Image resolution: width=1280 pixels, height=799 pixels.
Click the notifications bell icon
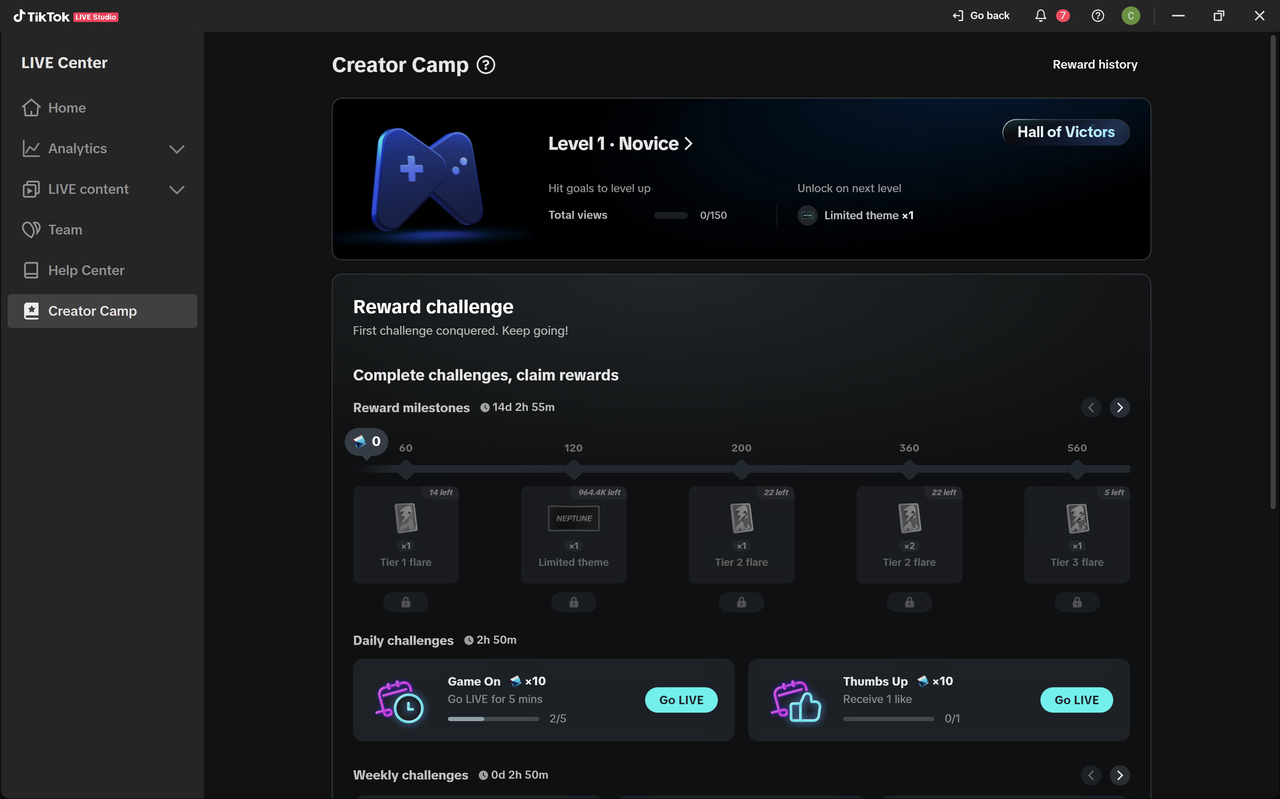(x=1041, y=16)
